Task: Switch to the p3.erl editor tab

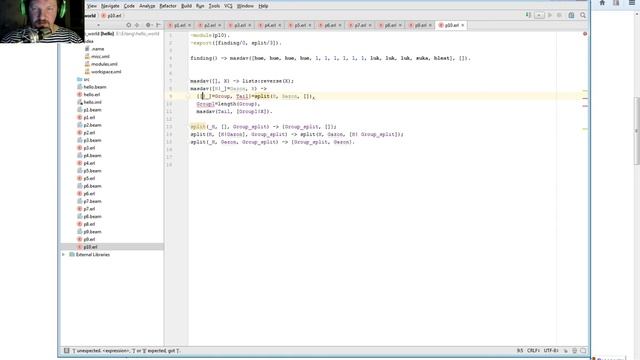Action: click(240, 25)
